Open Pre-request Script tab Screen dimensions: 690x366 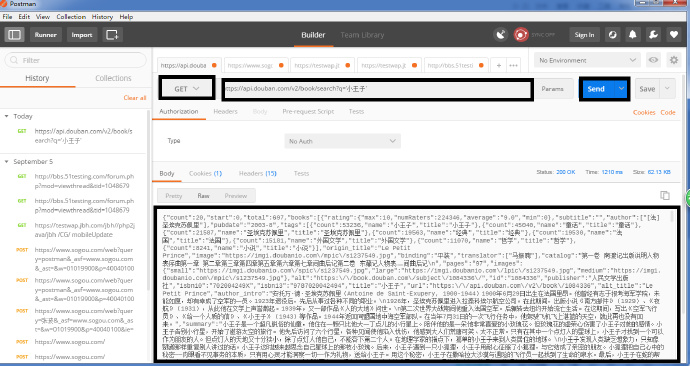[x=308, y=112]
